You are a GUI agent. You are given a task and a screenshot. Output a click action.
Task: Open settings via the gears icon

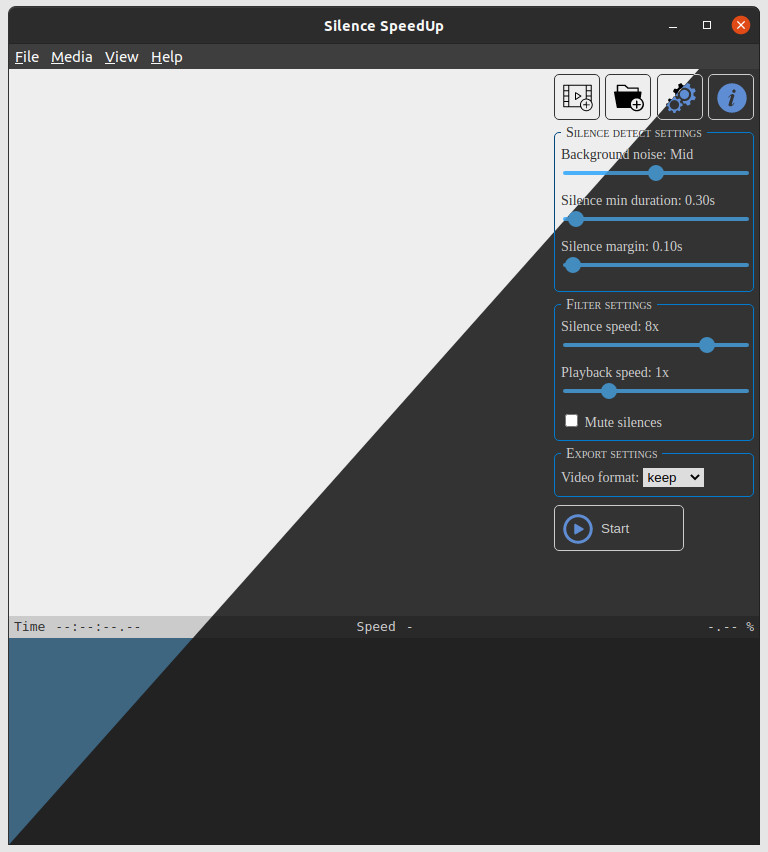point(679,97)
